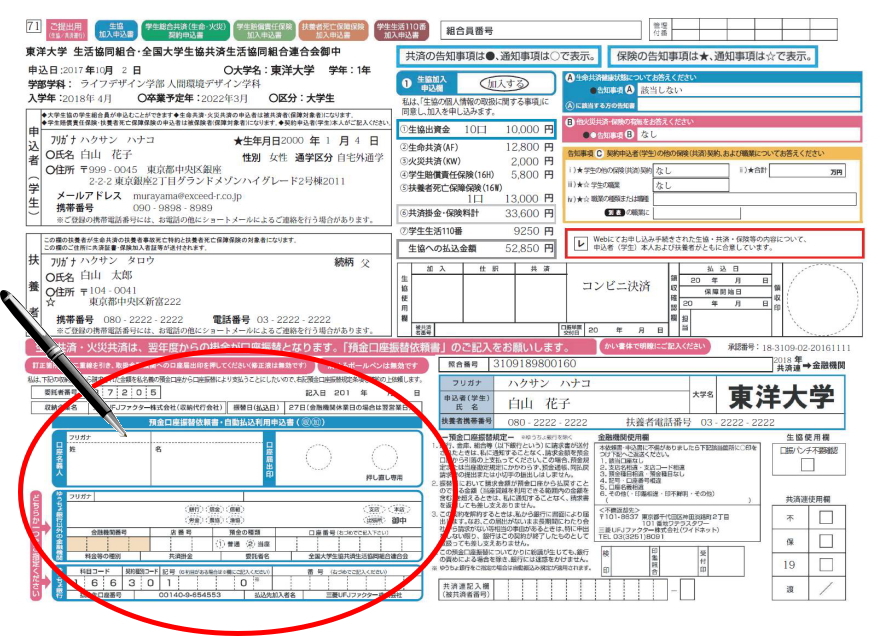Click the 学部学科 ライフデザイン学部 text
880x636 pixels.
click(171, 84)
